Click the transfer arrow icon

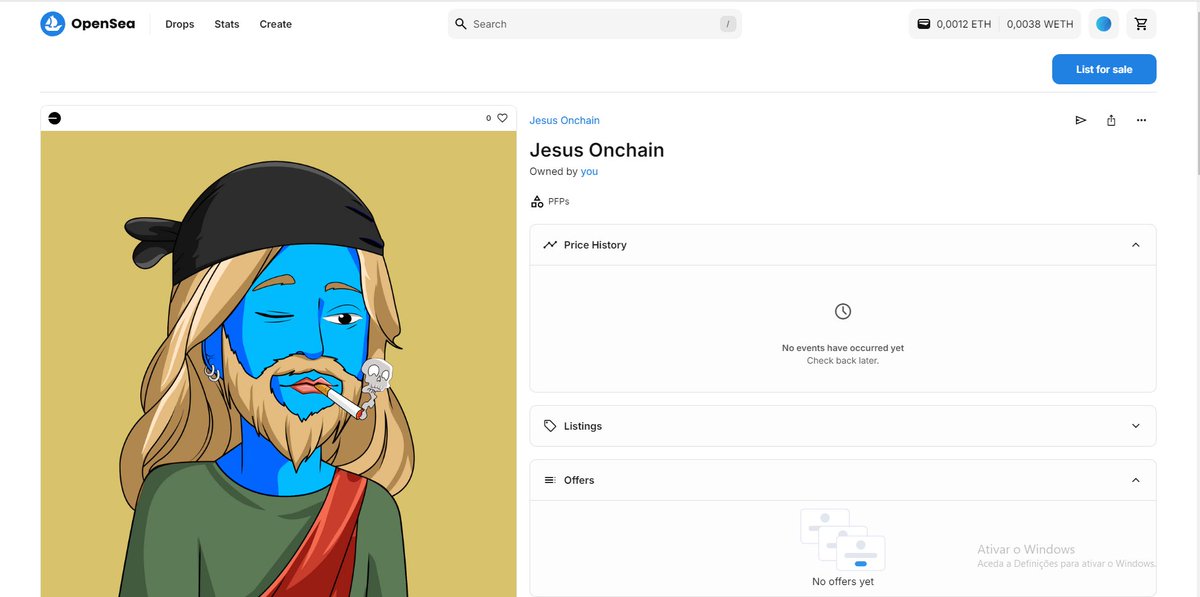[x=1081, y=120]
